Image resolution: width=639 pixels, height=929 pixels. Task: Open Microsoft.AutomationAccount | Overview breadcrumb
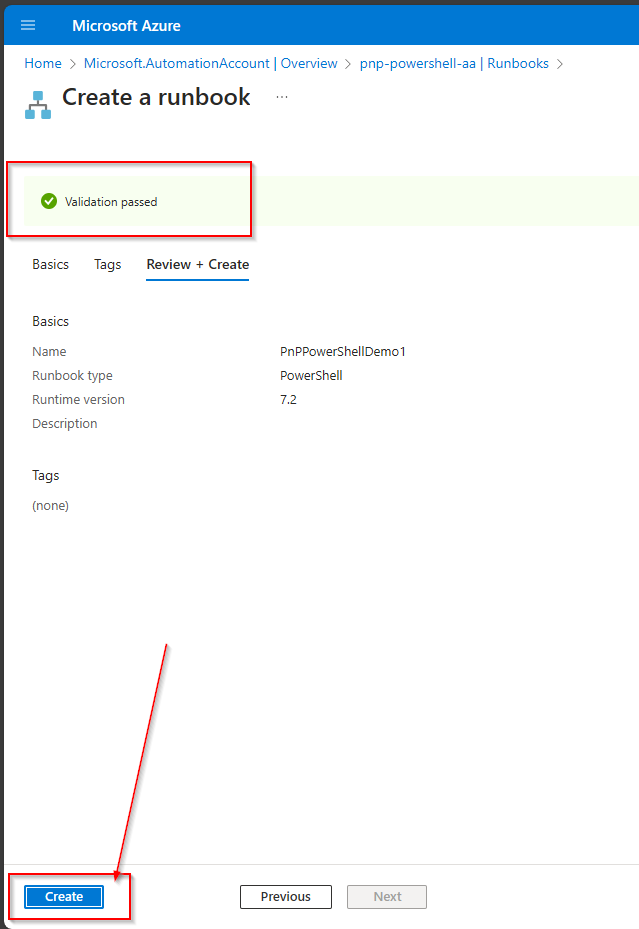[210, 63]
